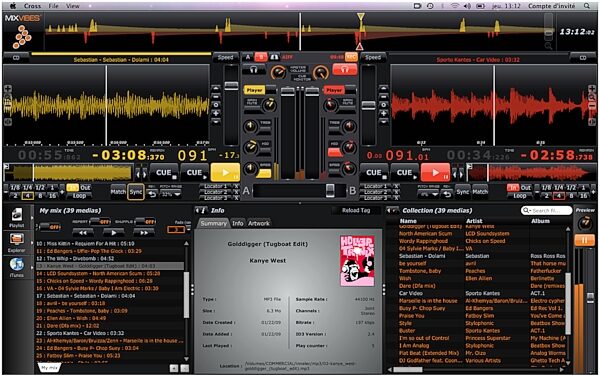Open deck B pitch range dropdown
600x375 pixels.
click(x=429, y=194)
